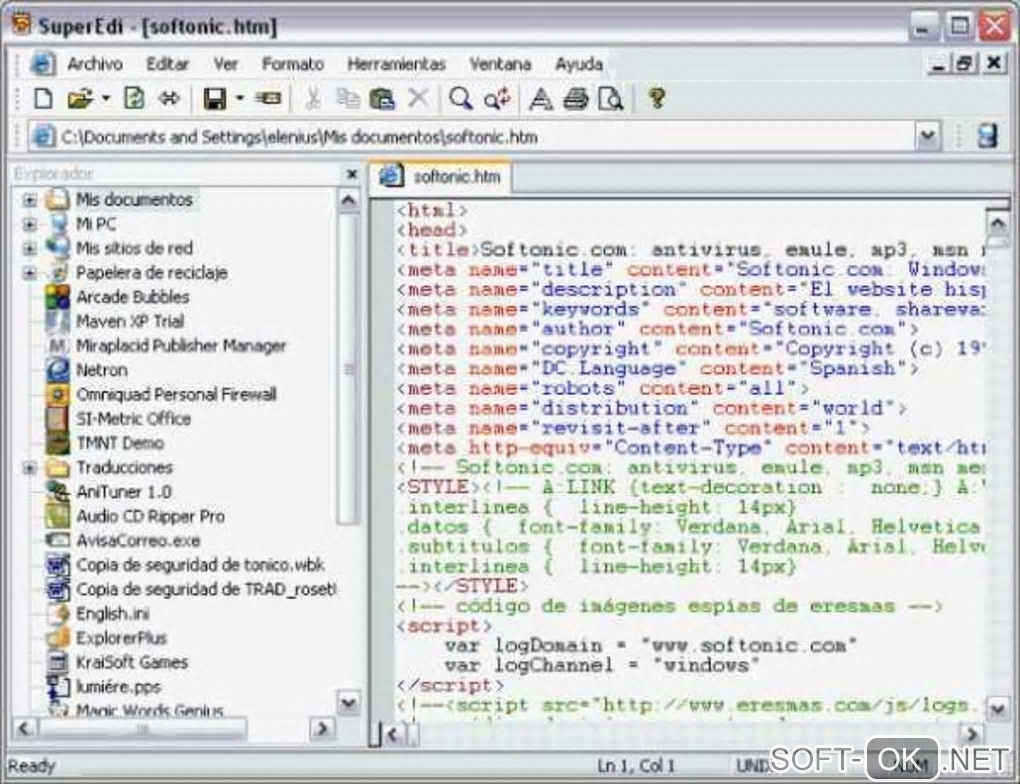Click the icon right of the address bar

(x=987, y=137)
